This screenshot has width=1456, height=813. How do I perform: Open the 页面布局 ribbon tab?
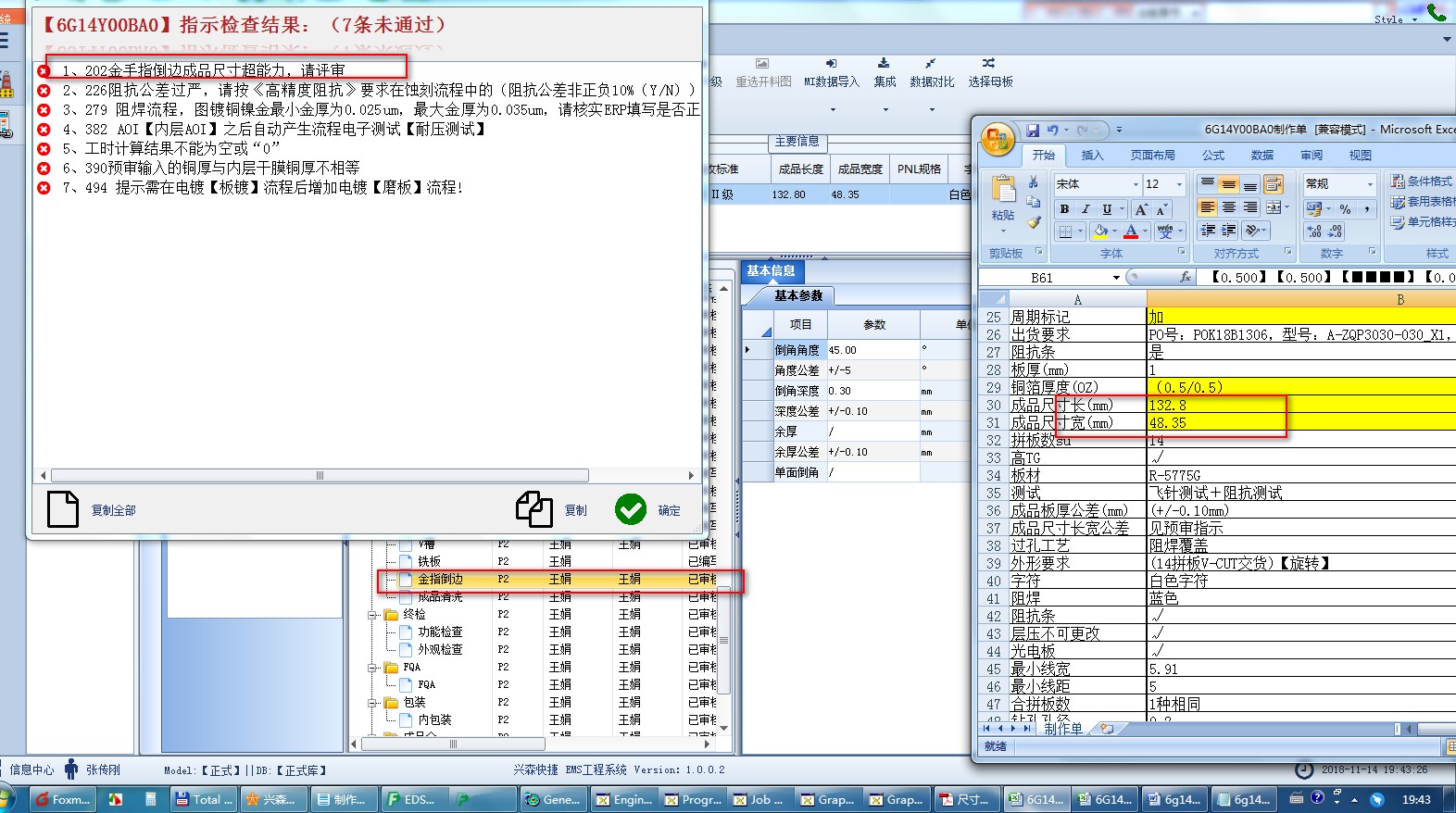(x=1152, y=156)
